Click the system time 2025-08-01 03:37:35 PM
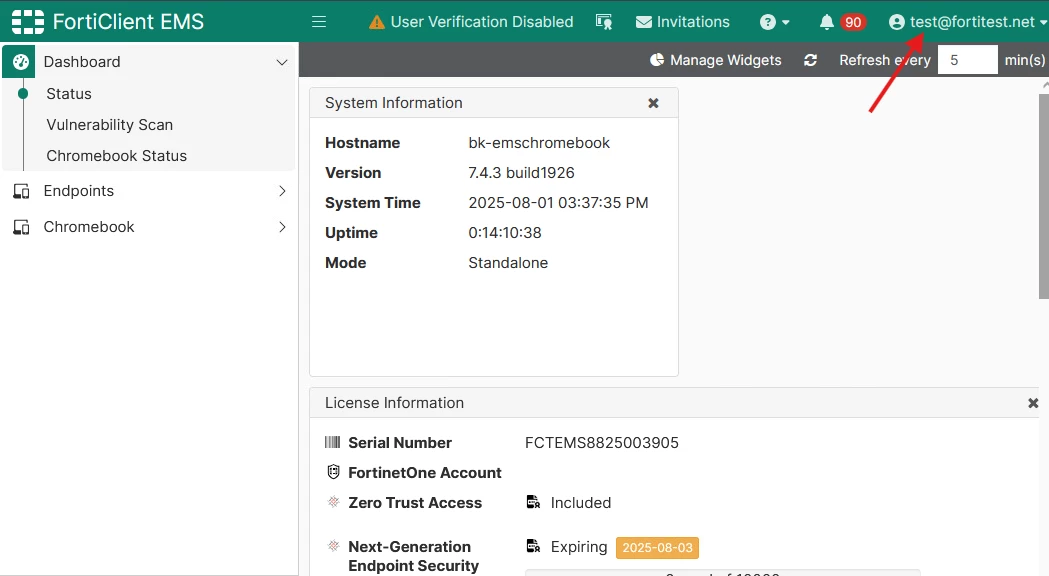This screenshot has height=576, width=1049. (x=558, y=203)
